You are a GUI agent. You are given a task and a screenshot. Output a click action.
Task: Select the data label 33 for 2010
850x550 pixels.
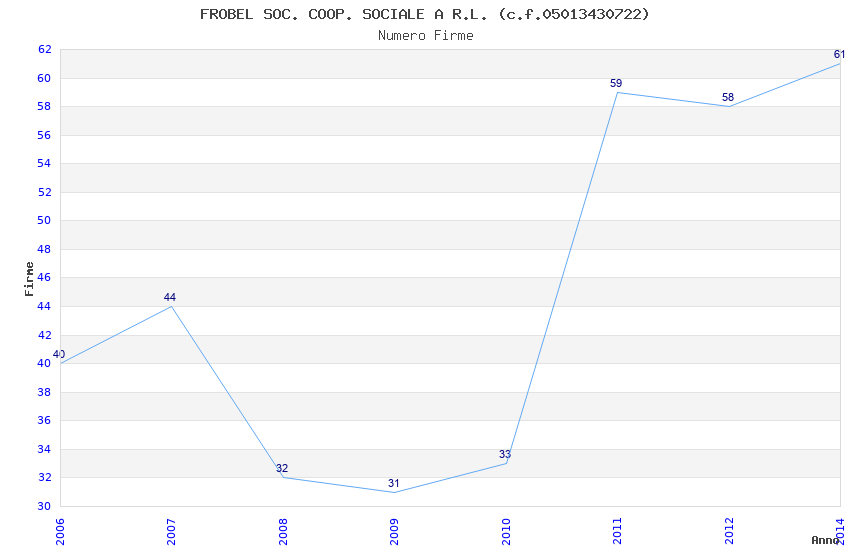click(x=505, y=454)
